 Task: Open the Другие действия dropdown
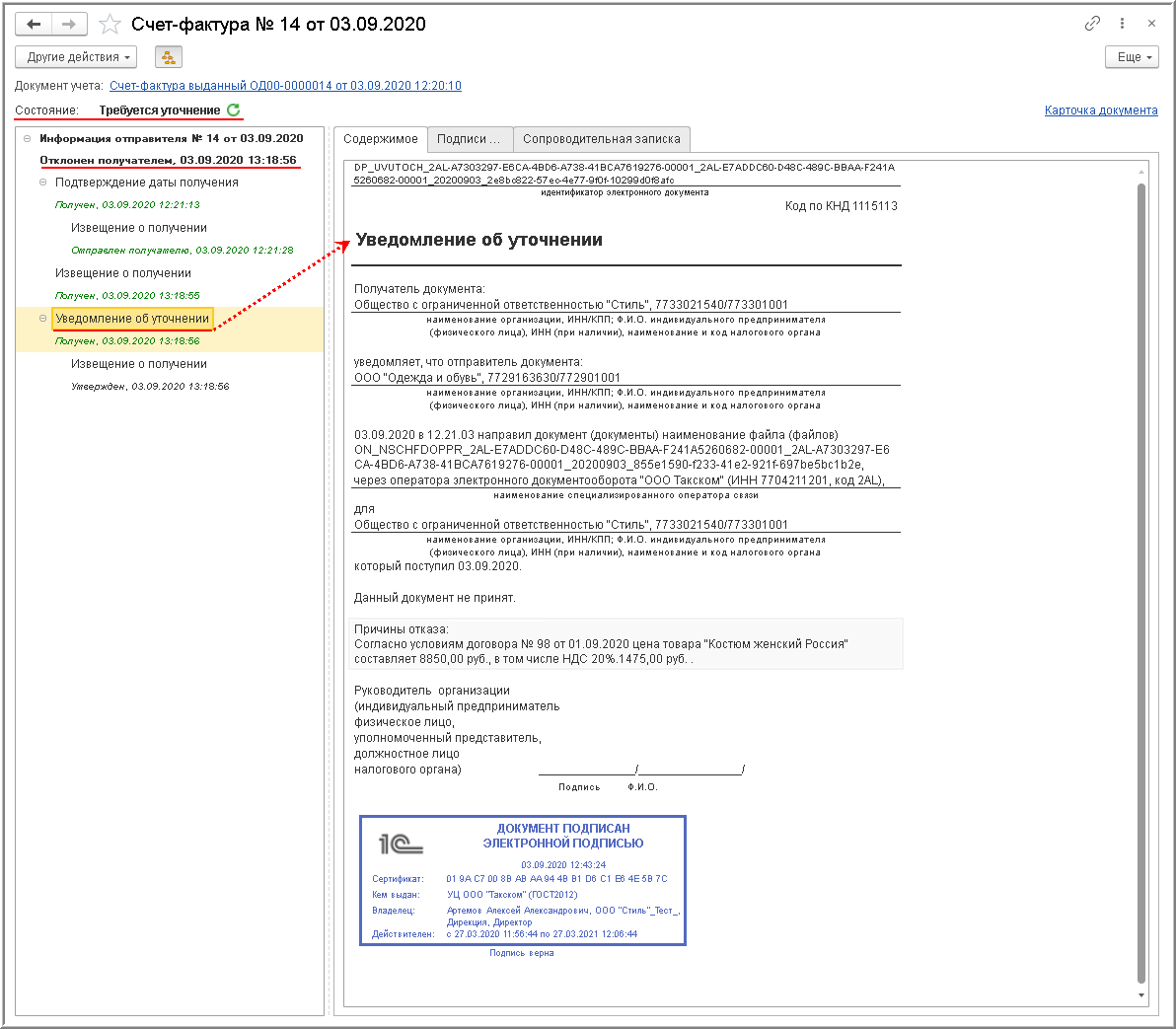(x=77, y=57)
